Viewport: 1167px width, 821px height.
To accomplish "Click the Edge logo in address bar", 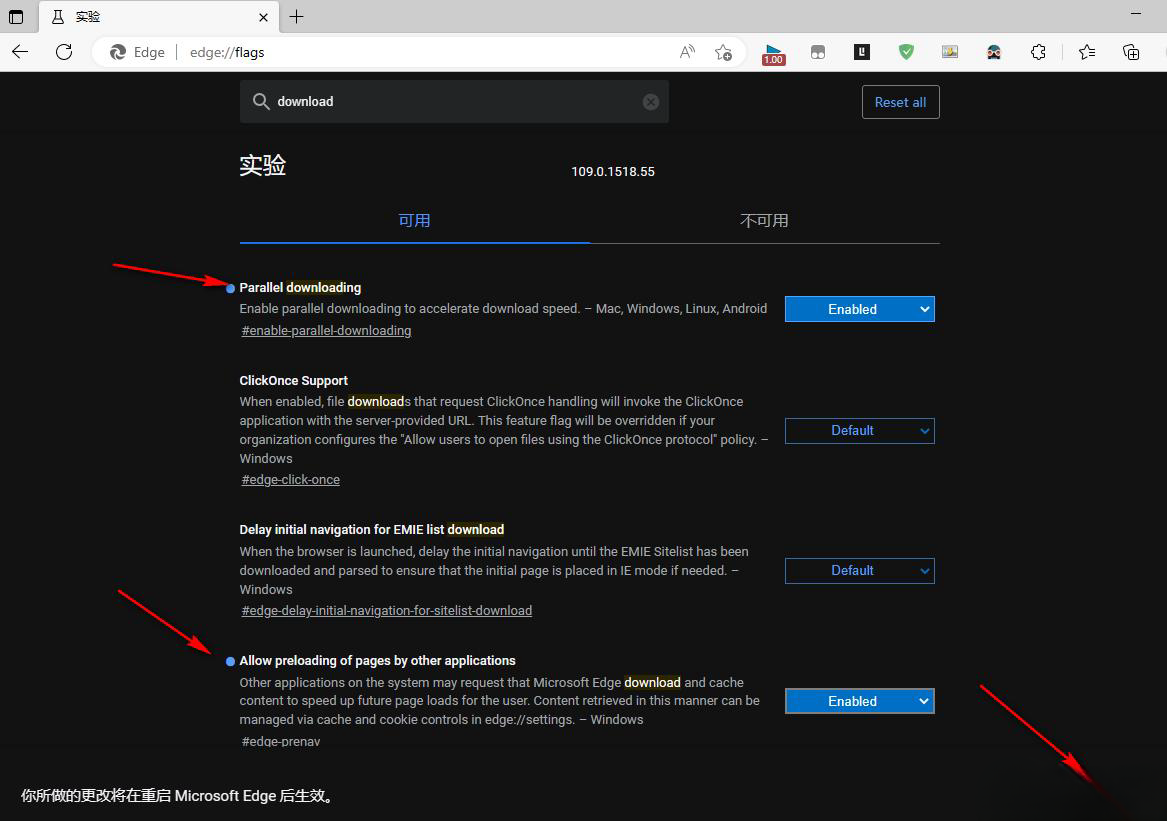I will tap(118, 52).
